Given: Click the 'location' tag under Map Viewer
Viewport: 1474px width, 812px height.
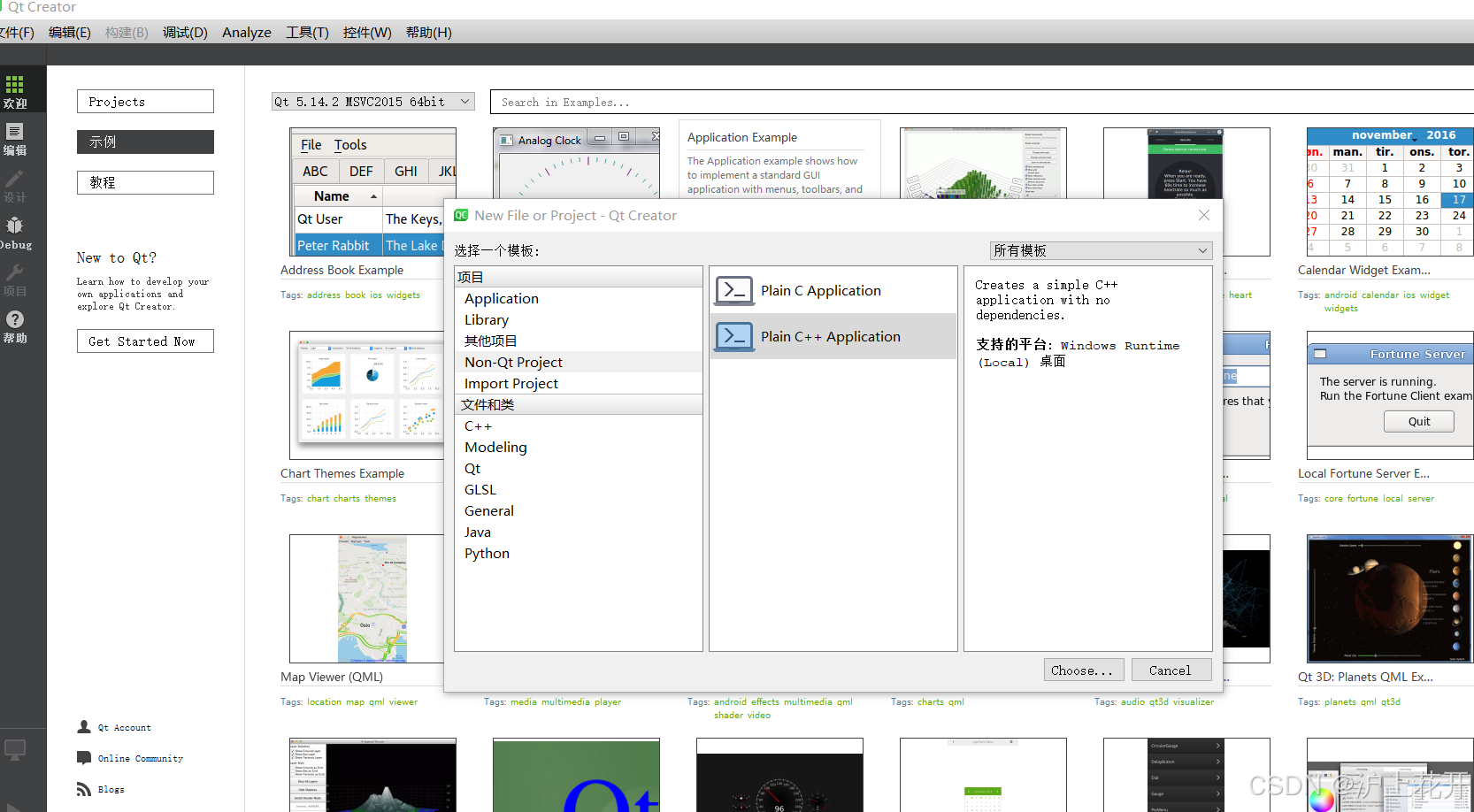Looking at the screenshot, I should (x=324, y=702).
